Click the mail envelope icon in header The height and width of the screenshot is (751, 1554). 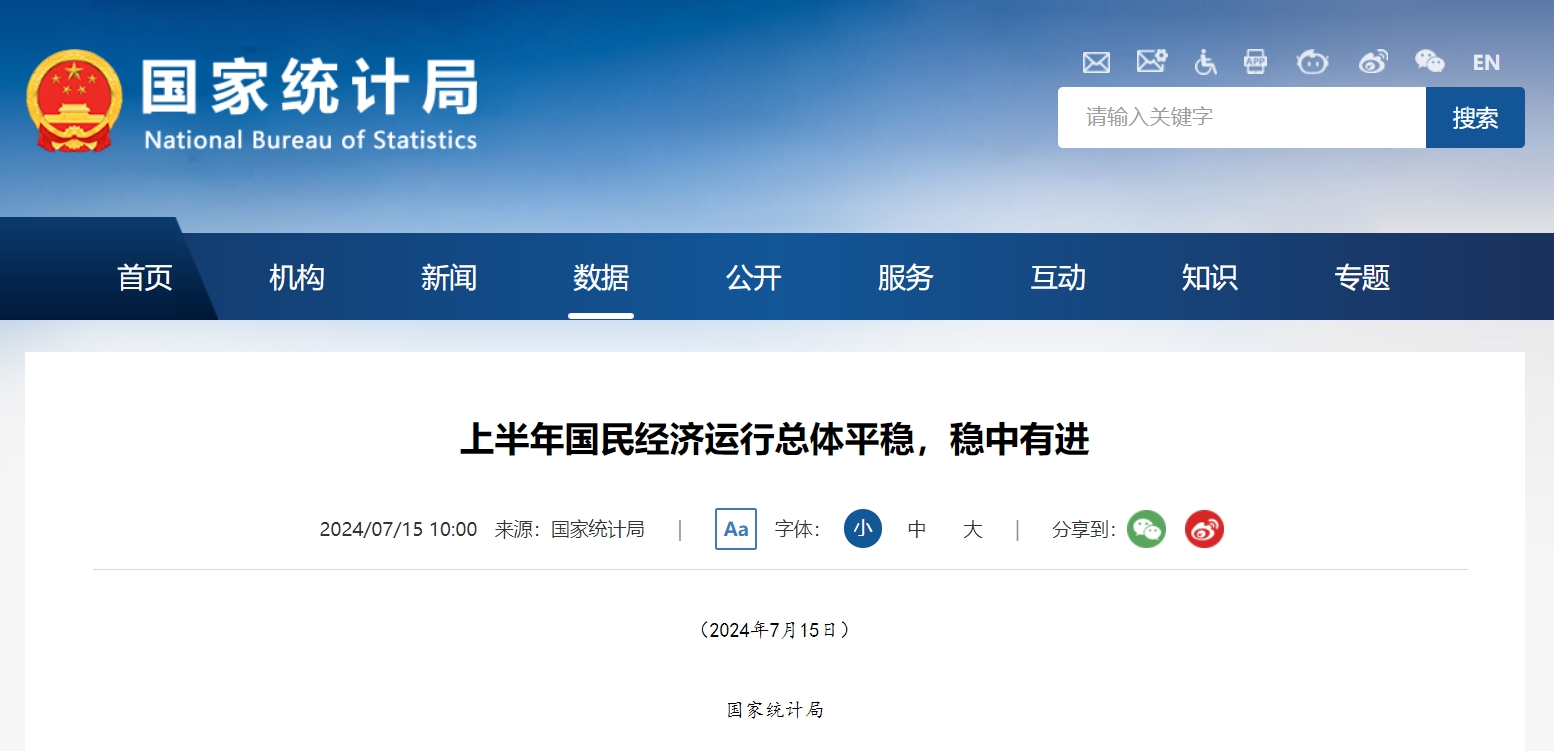coord(1096,62)
